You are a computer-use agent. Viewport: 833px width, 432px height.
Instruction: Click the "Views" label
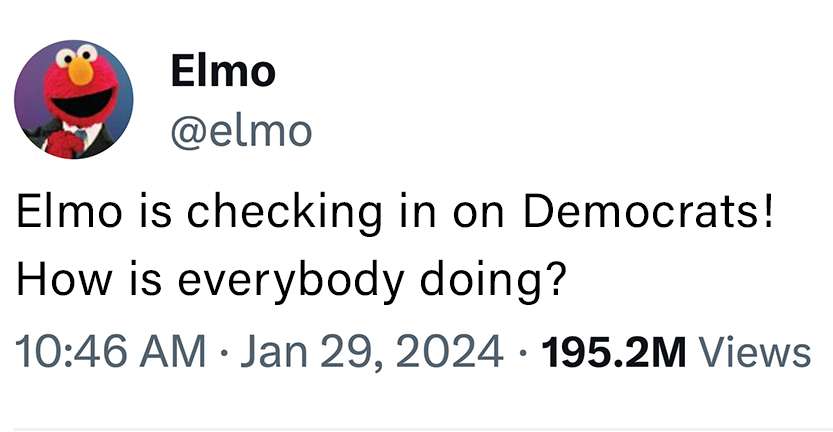(754, 351)
